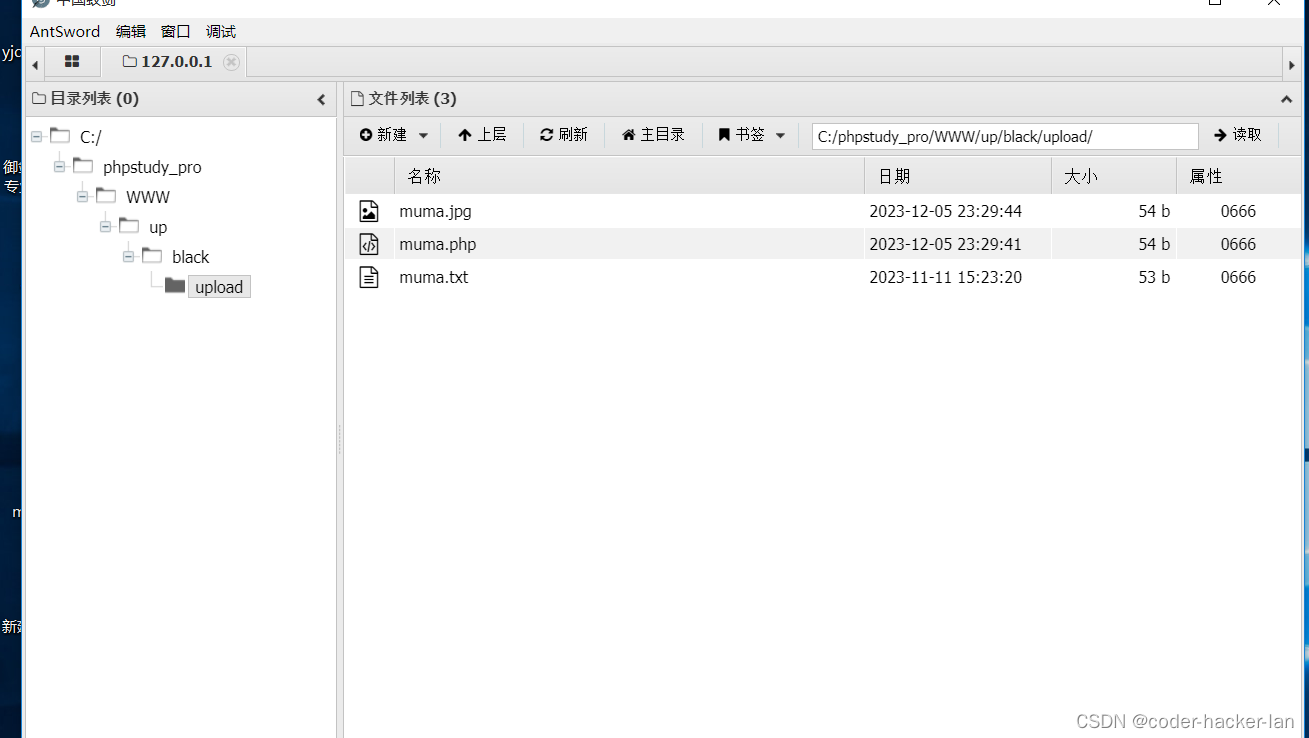Click the WWW folder icon in tree
Screen dimensions: 1309x738
point(106,196)
